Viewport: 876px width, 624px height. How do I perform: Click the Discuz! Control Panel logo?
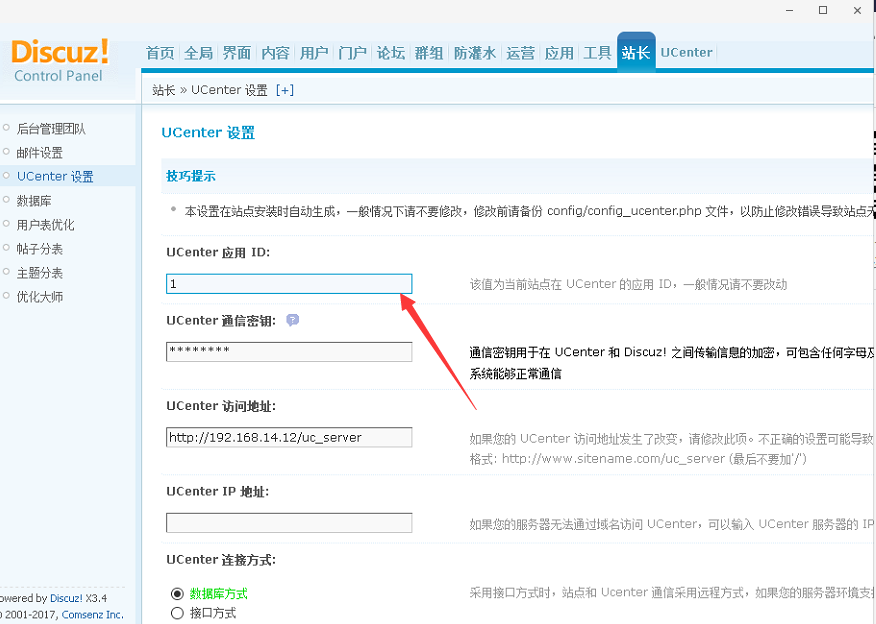pos(60,60)
